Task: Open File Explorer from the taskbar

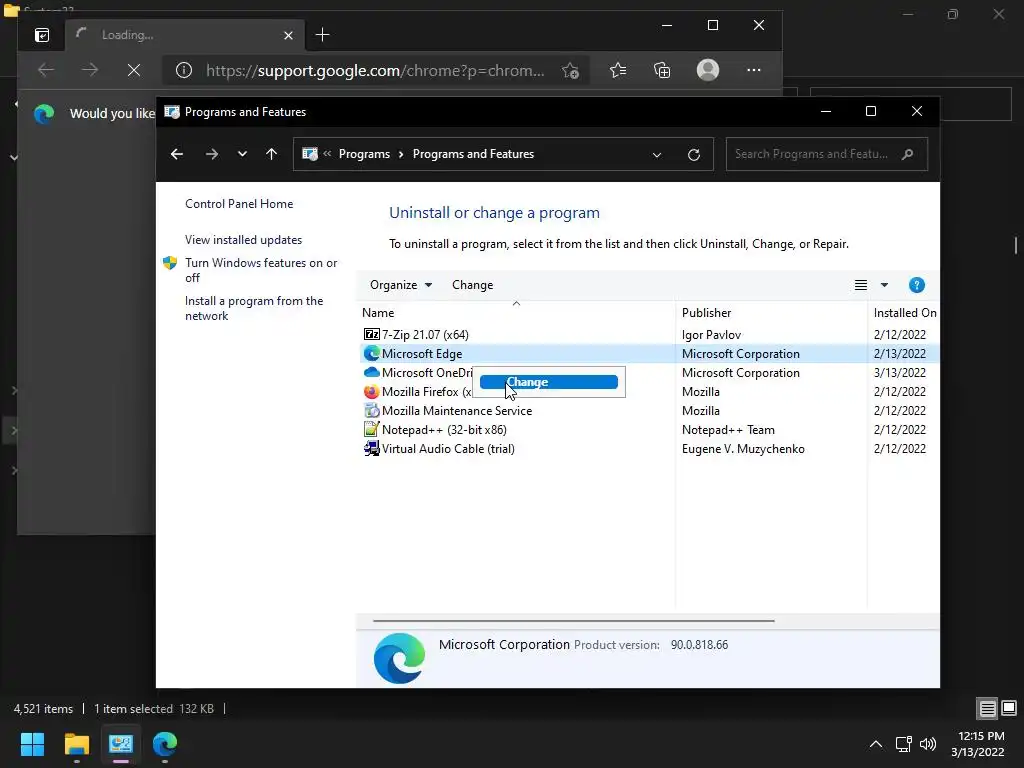Action: (76, 744)
